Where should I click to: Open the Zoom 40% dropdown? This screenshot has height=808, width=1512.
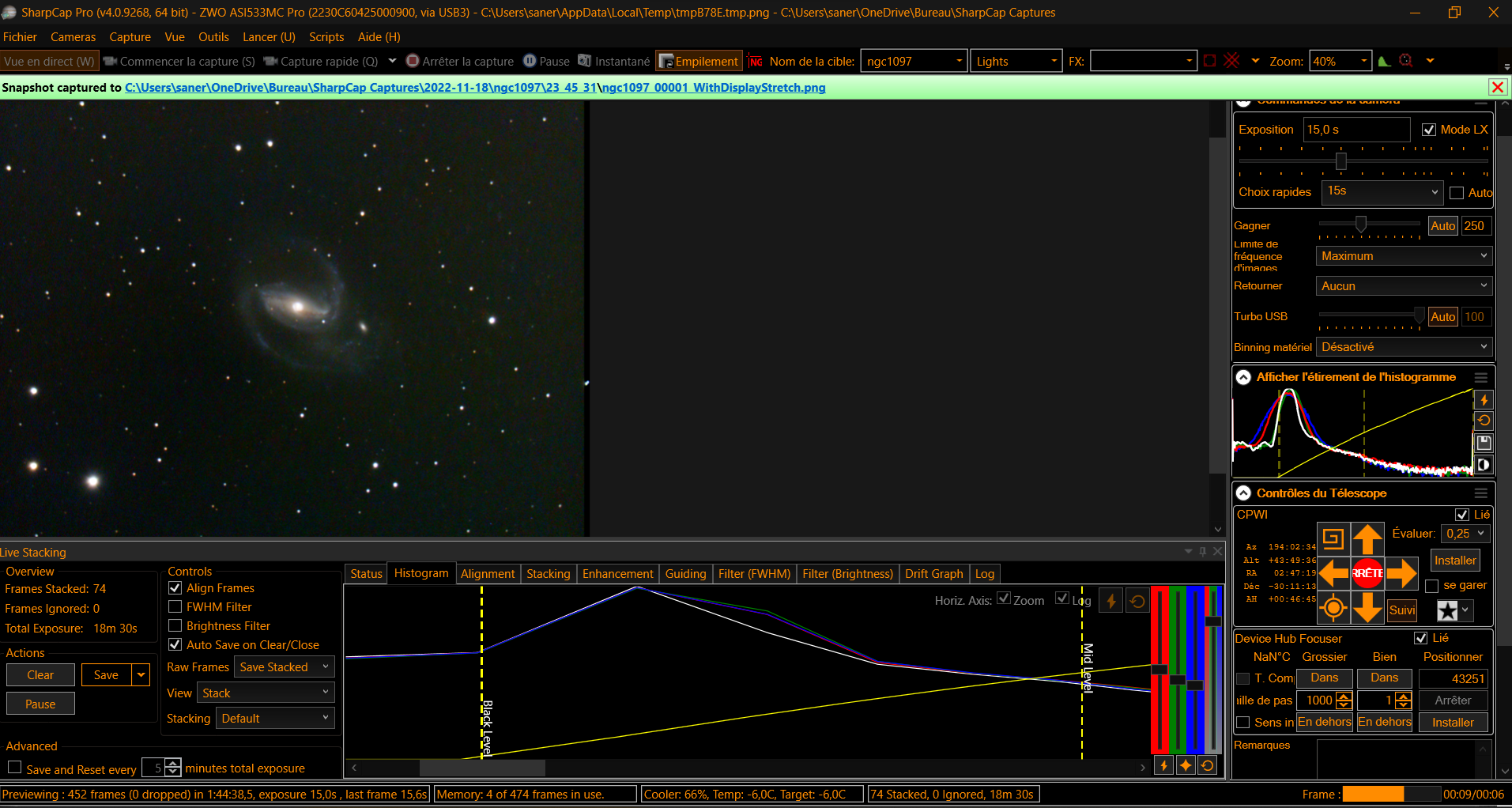[x=1340, y=62]
